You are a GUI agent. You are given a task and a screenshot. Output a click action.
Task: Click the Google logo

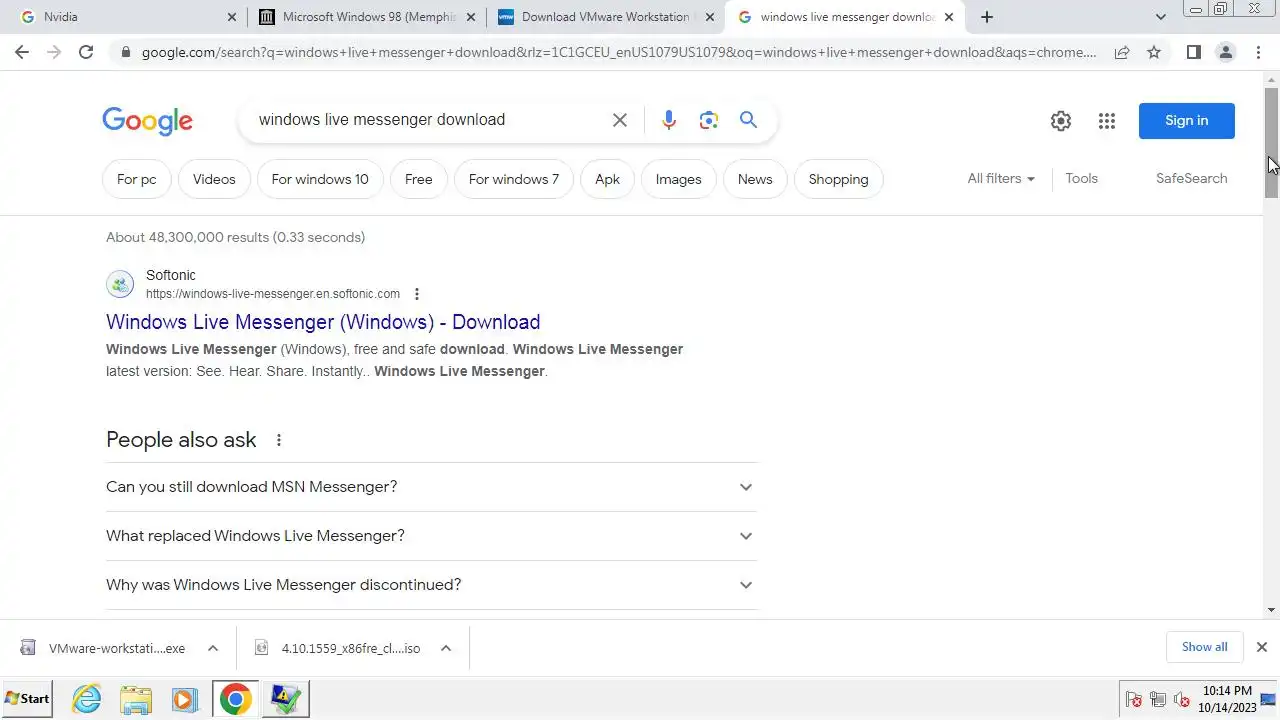click(147, 121)
